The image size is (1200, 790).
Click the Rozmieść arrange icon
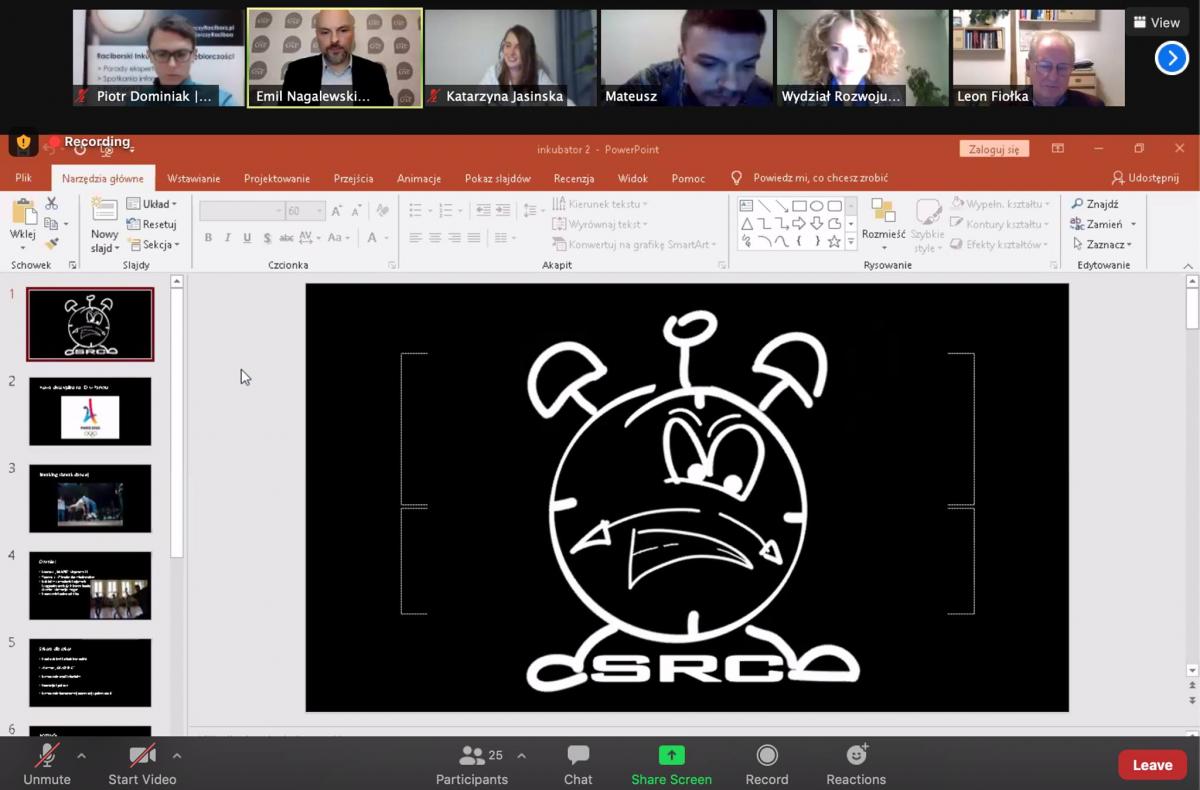(883, 210)
